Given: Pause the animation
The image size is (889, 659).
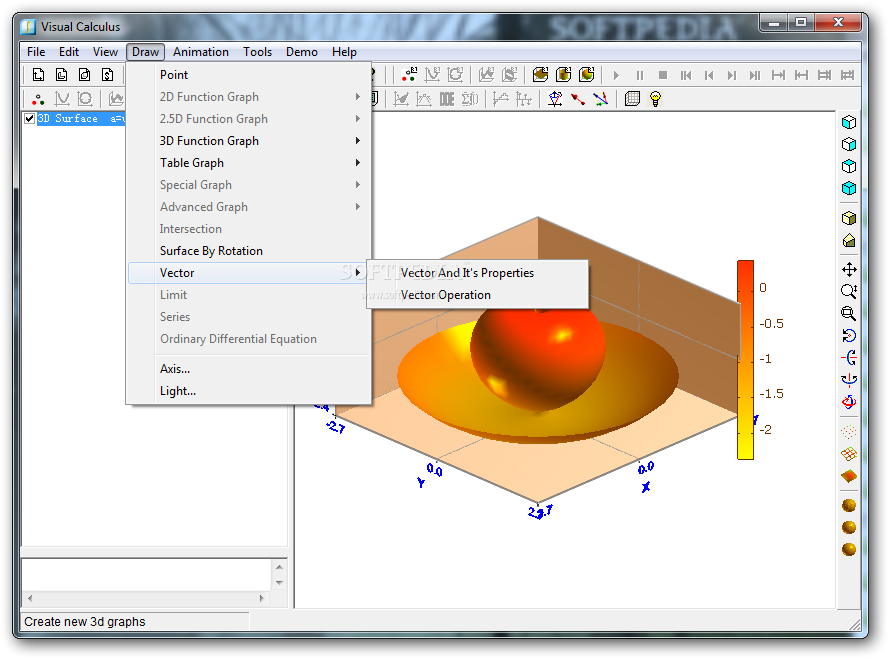Looking at the screenshot, I should tap(640, 75).
